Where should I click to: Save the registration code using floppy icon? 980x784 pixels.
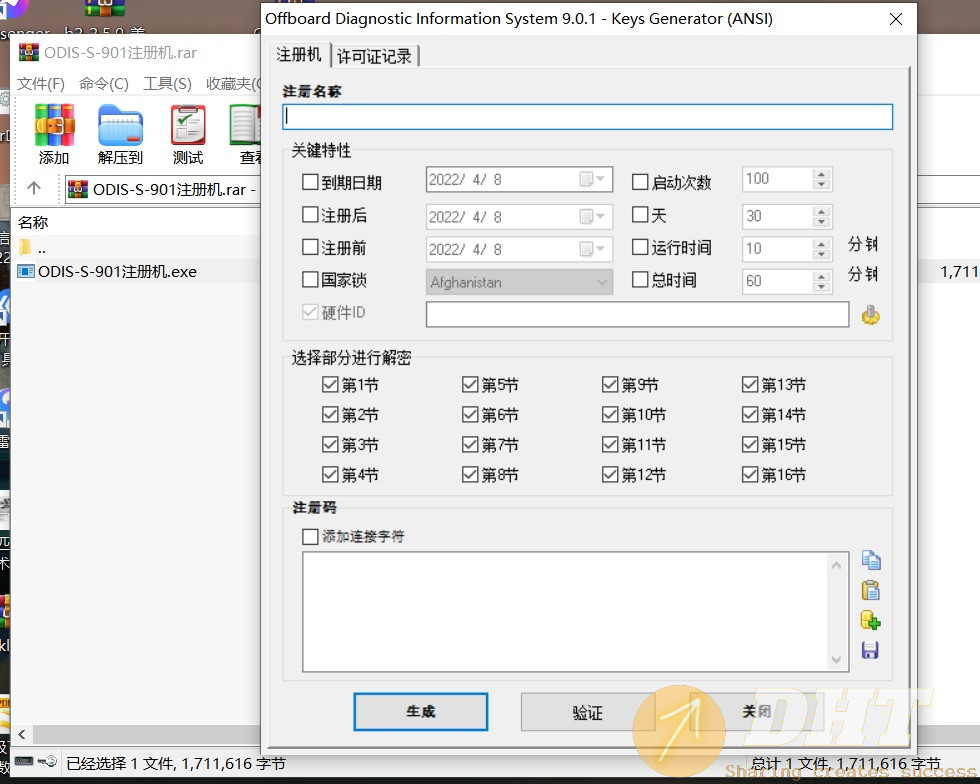[870, 651]
